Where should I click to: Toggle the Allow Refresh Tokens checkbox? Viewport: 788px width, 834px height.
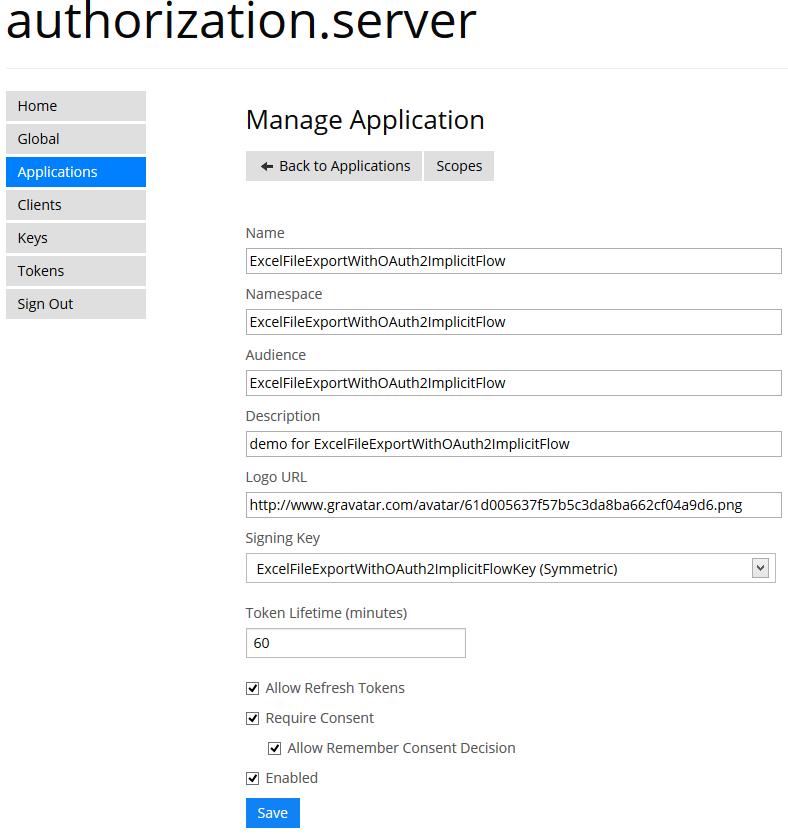click(253, 688)
